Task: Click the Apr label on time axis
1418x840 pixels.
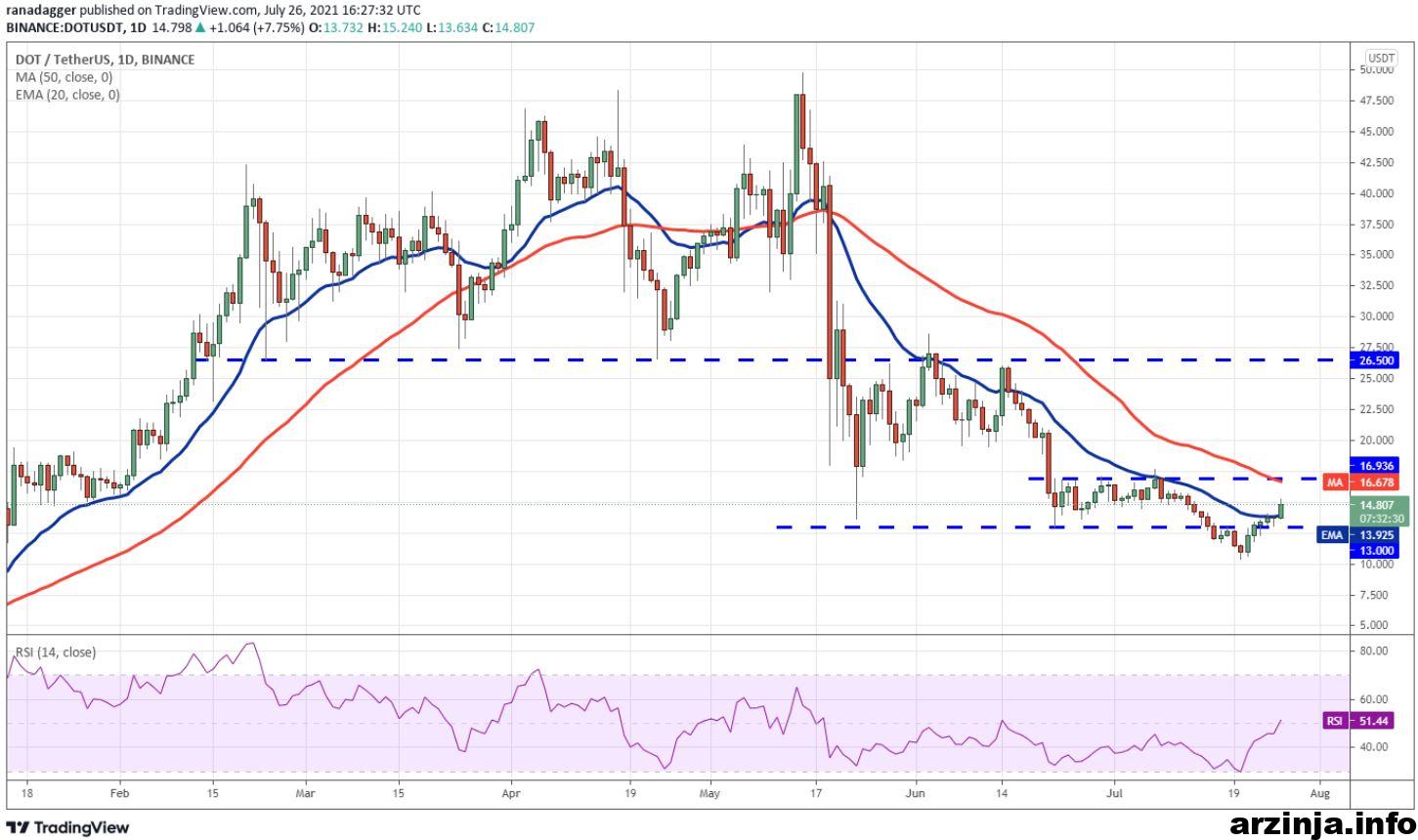Action: 511,793
